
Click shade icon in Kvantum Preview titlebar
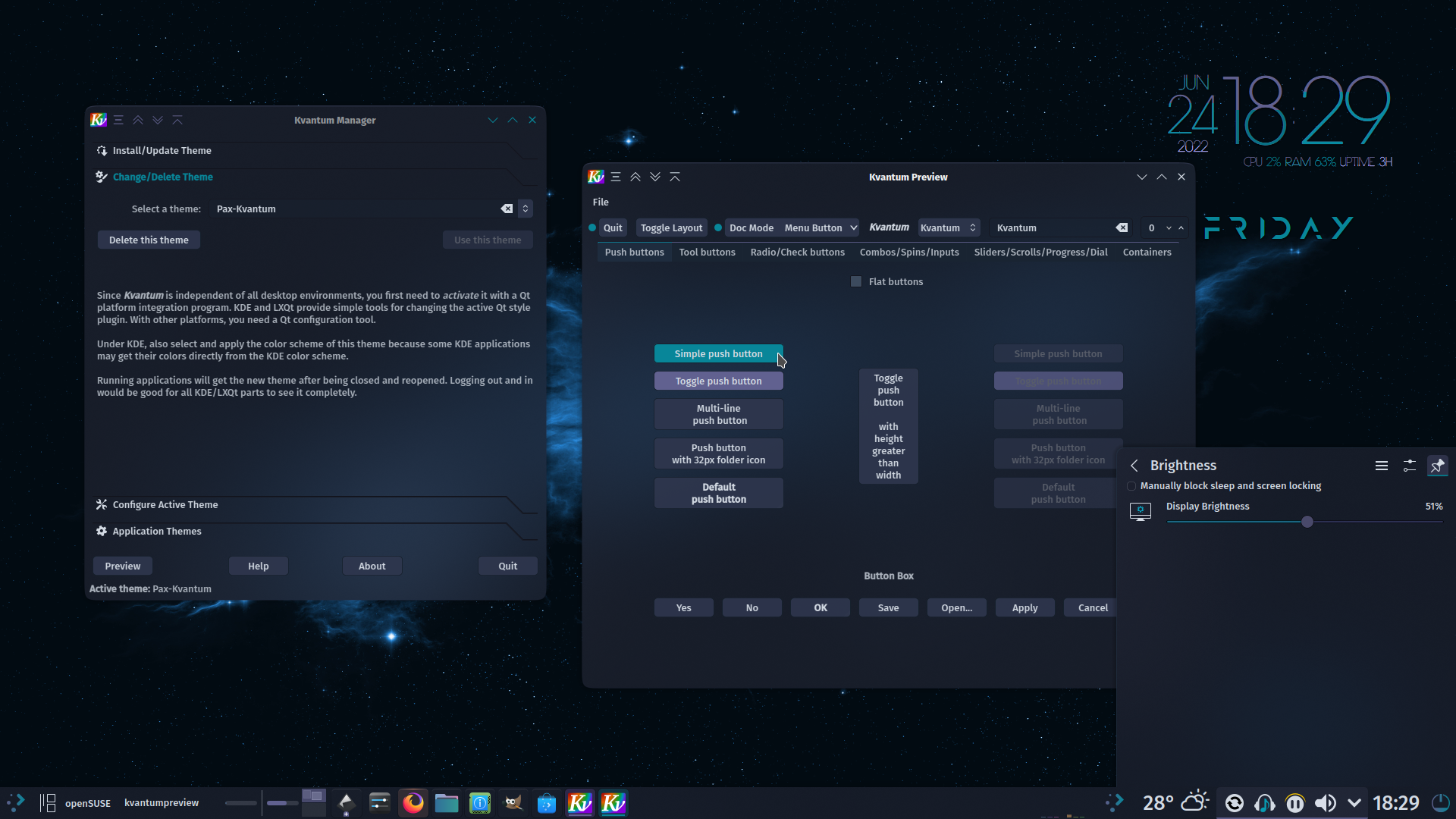click(x=675, y=177)
